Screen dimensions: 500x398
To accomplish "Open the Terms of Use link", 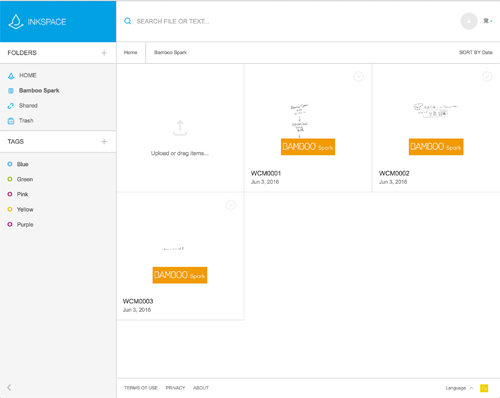I will (141, 388).
